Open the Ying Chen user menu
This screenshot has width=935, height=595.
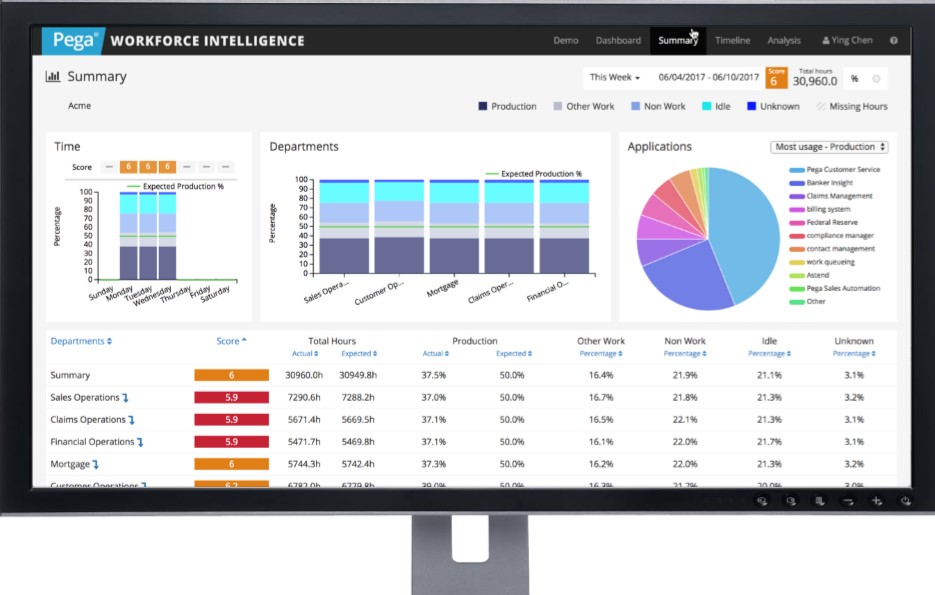(x=847, y=41)
